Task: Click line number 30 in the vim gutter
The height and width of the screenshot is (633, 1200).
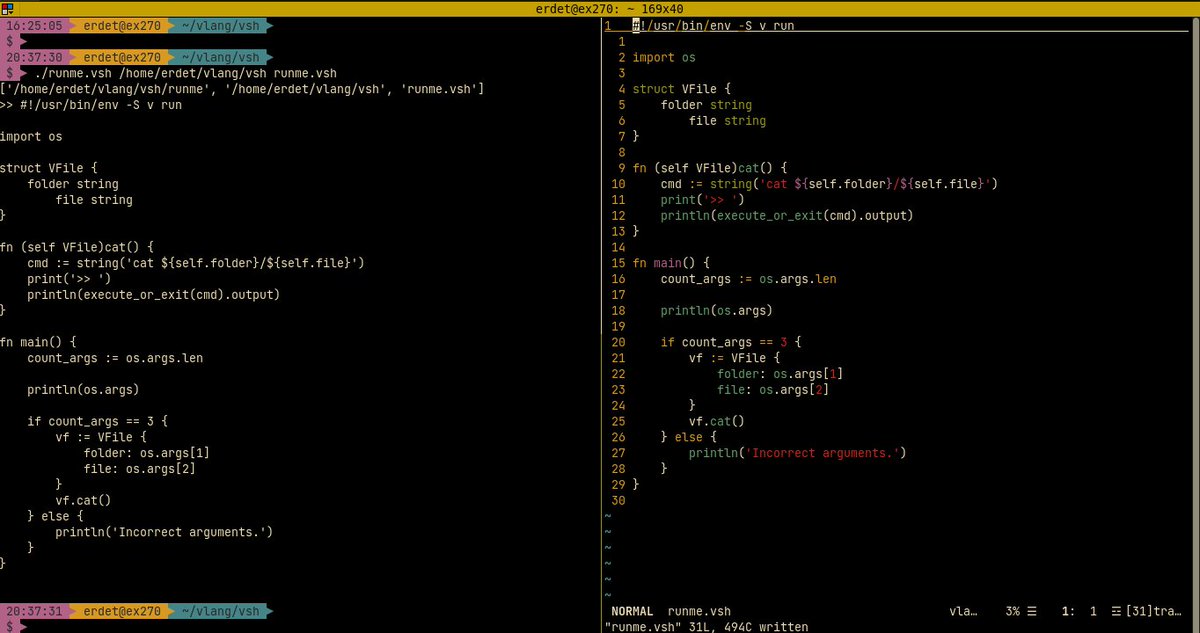Action: pyautogui.click(x=617, y=500)
